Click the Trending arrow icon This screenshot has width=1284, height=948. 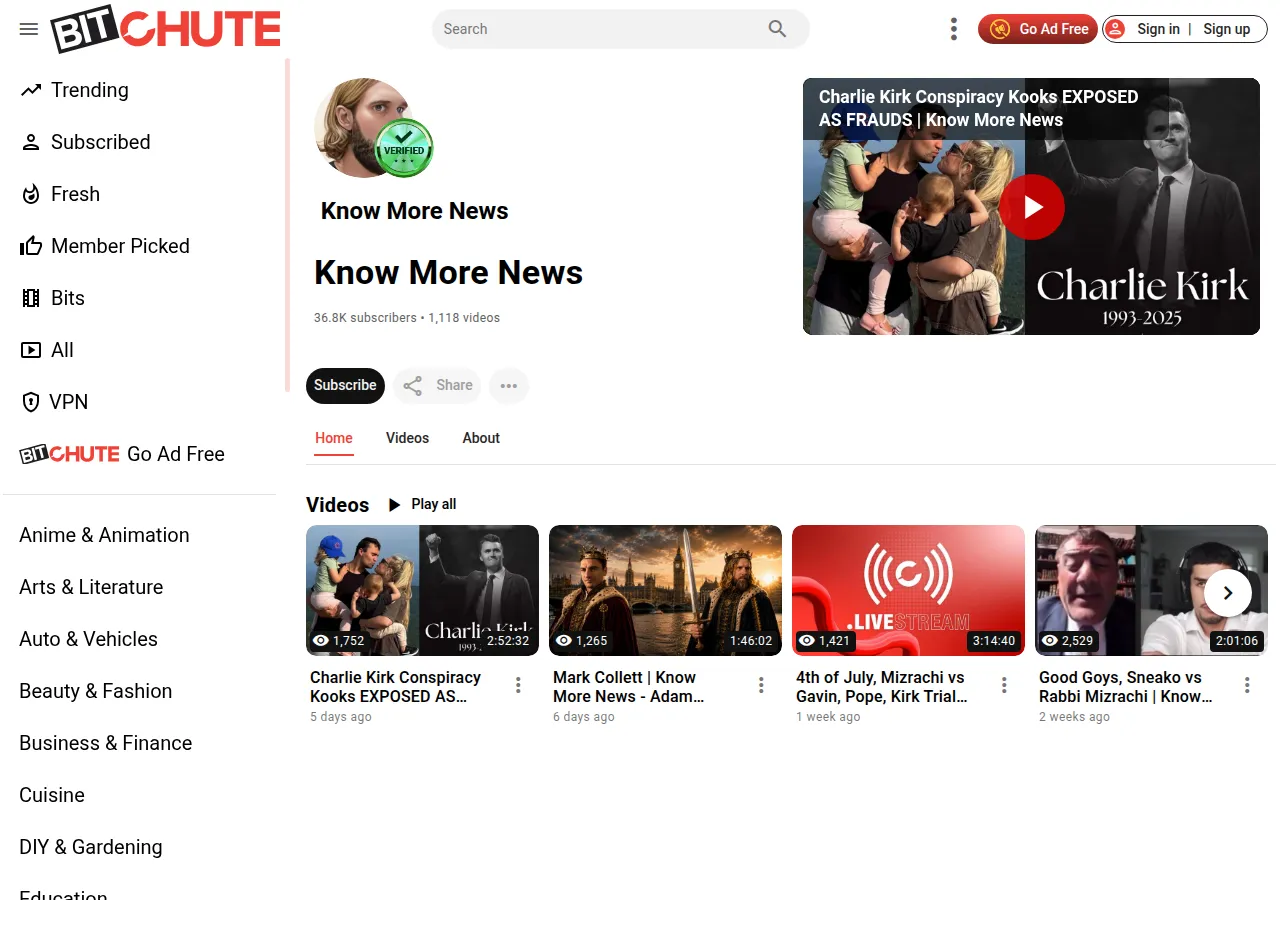click(x=31, y=90)
